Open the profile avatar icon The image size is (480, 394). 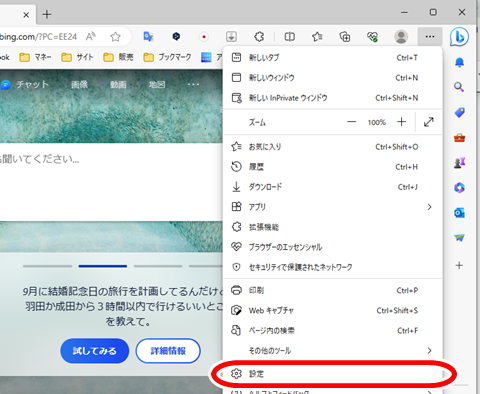(x=401, y=36)
